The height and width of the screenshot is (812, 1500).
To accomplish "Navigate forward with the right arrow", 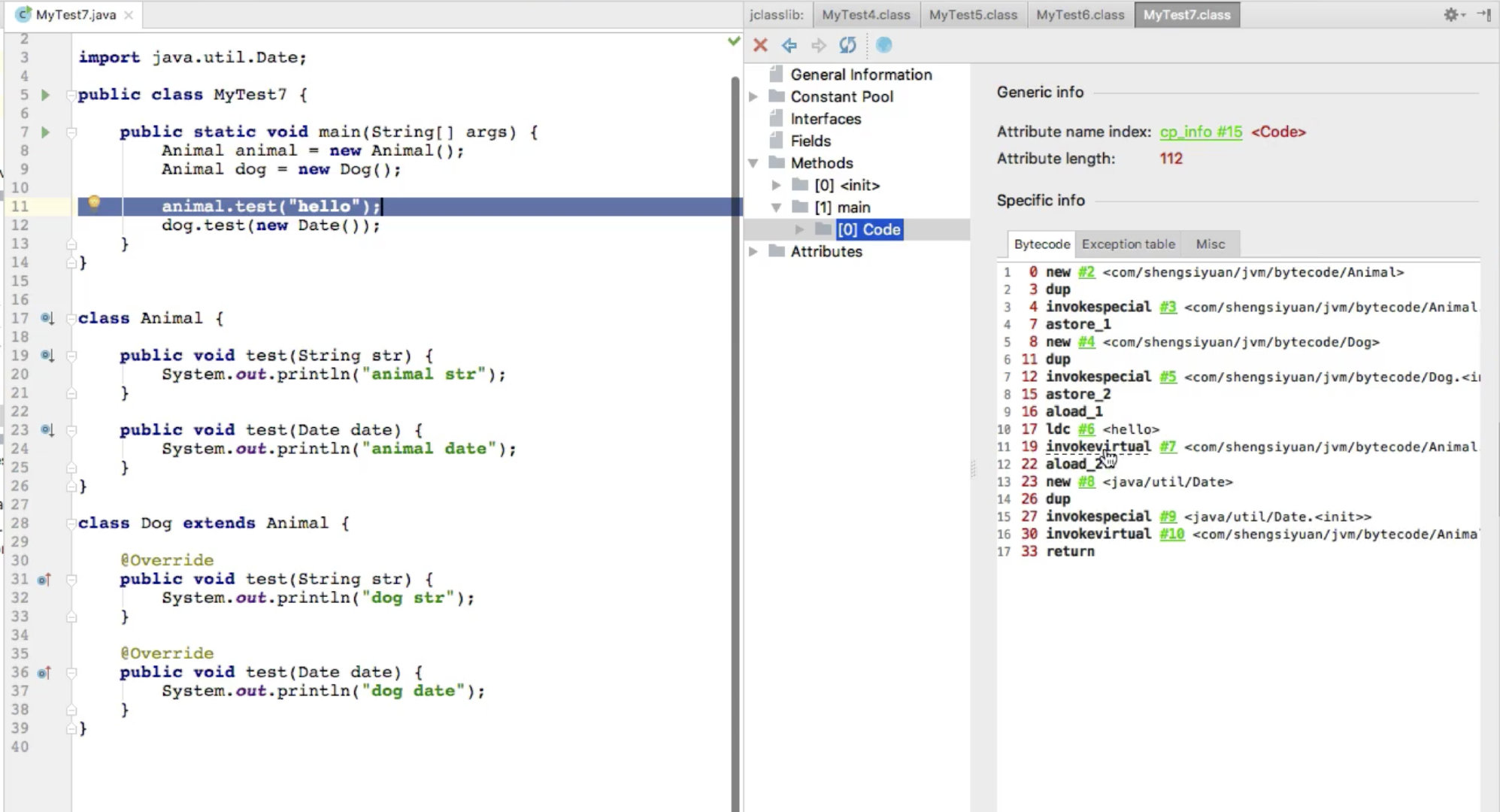I will (x=819, y=45).
